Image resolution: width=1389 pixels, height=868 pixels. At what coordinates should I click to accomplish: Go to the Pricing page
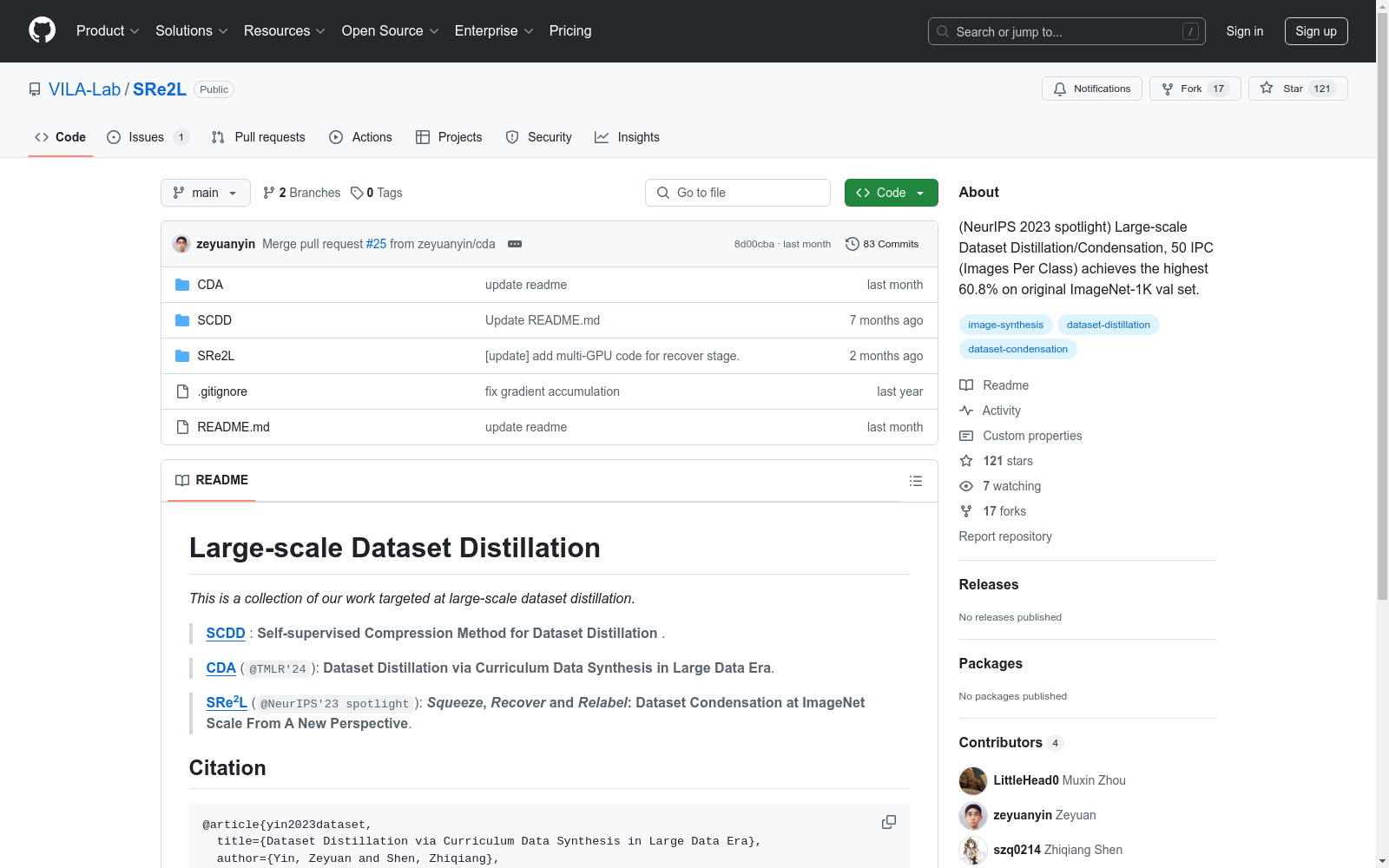click(570, 31)
